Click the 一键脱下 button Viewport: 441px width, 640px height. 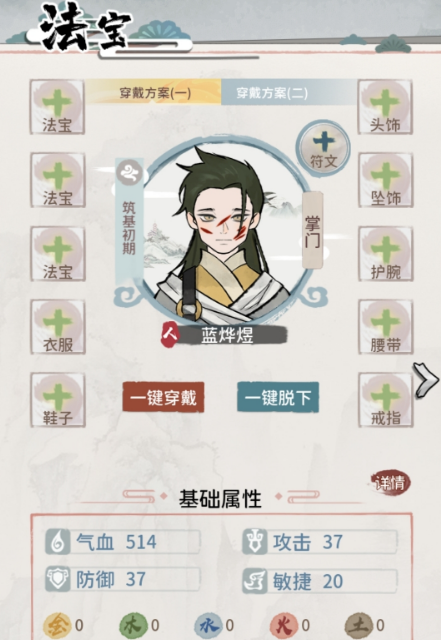pyautogui.click(x=278, y=397)
